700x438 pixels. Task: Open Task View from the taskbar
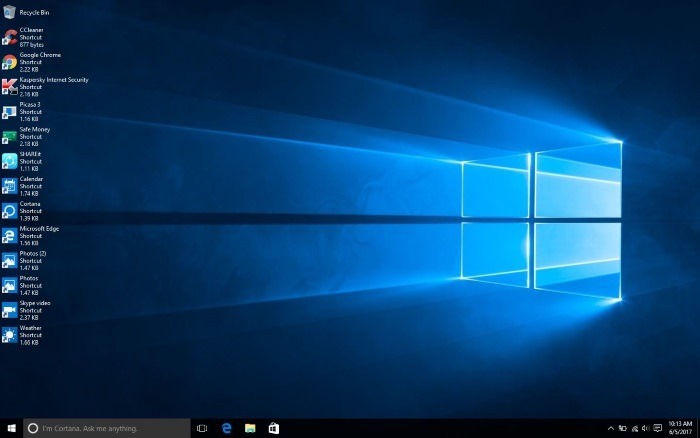pyautogui.click(x=202, y=428)
